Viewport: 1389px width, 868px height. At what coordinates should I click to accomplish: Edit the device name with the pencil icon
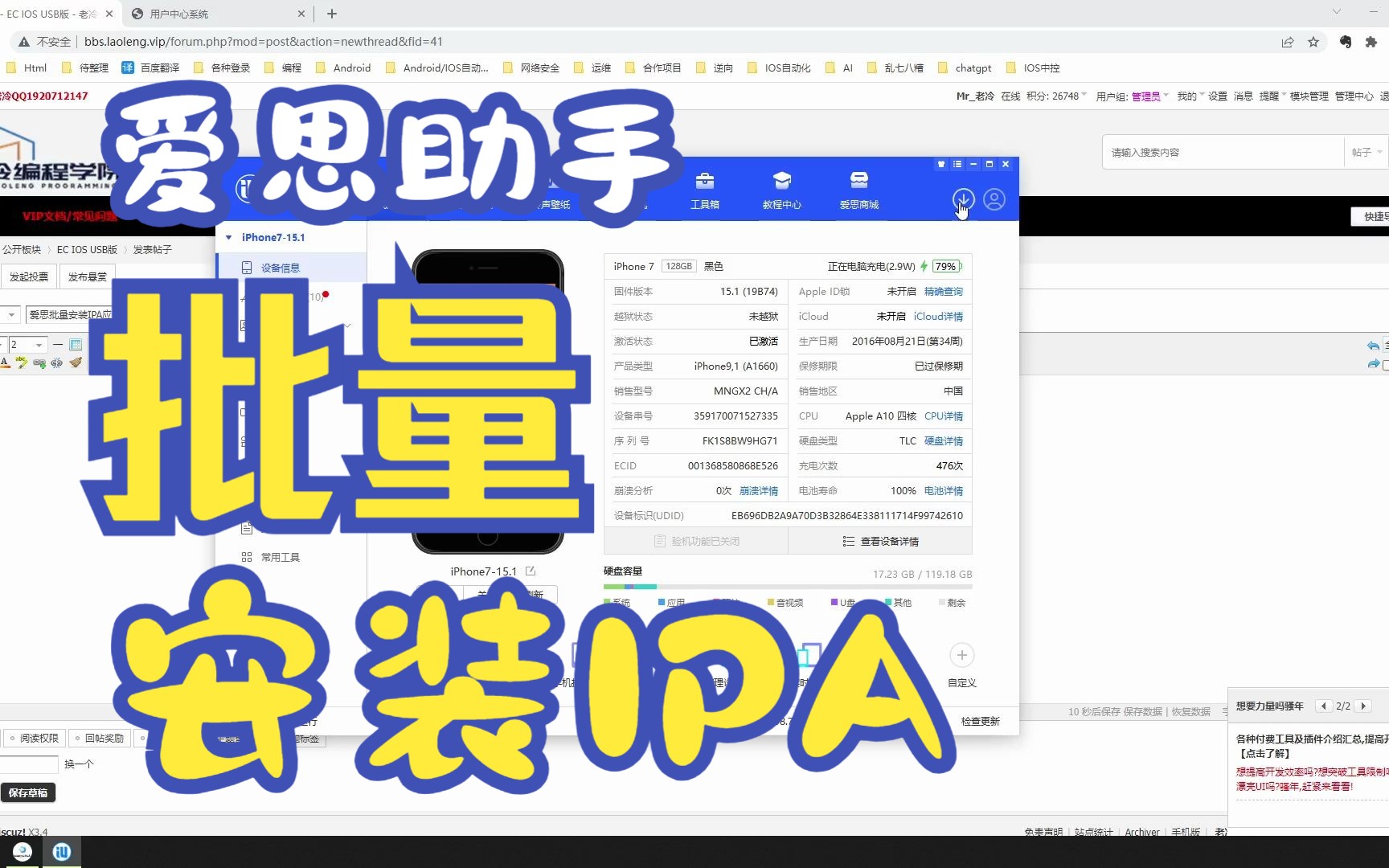(x=531, y=571)
